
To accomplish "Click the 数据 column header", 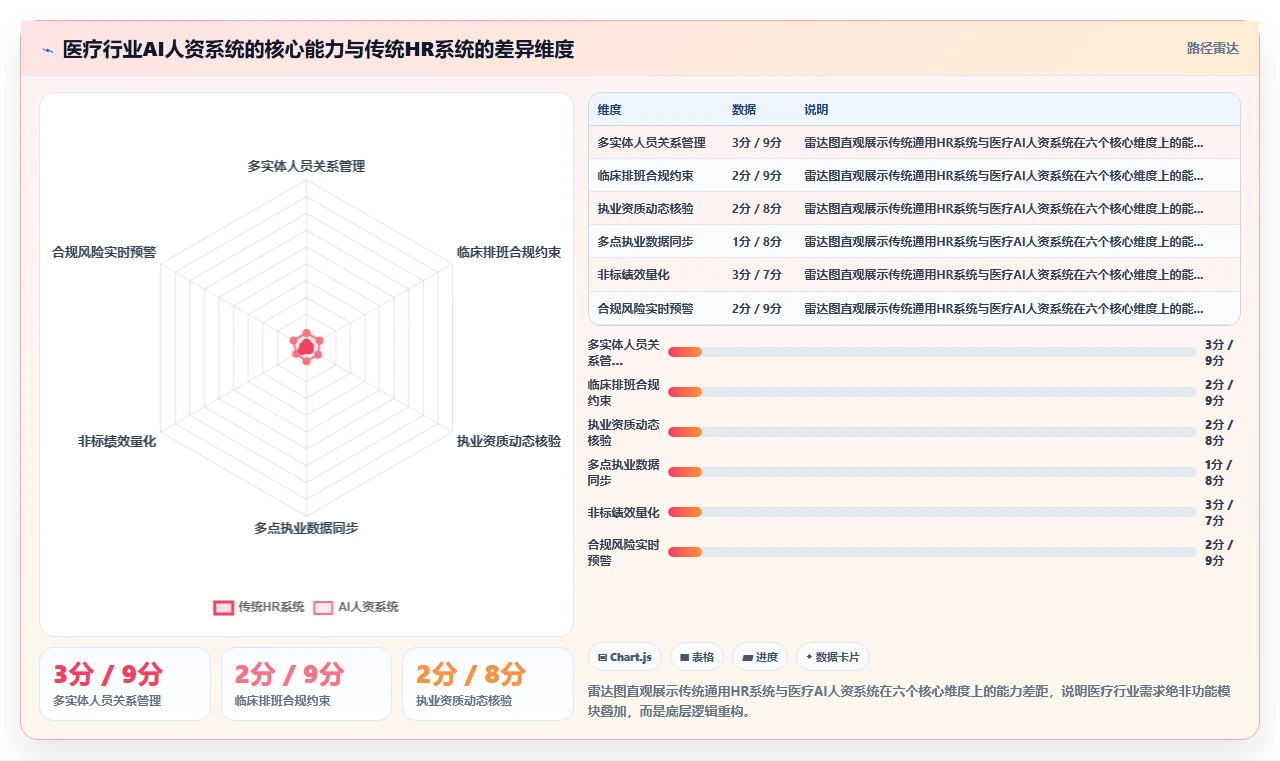I will [x=744, y=110].
